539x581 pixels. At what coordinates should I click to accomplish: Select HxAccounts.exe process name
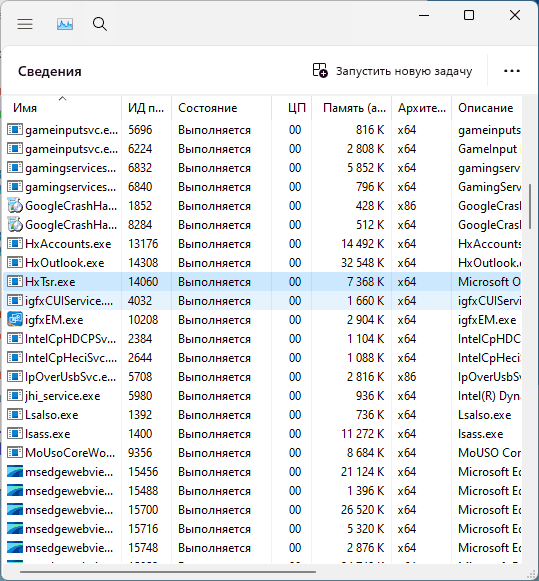coord(68,244)
